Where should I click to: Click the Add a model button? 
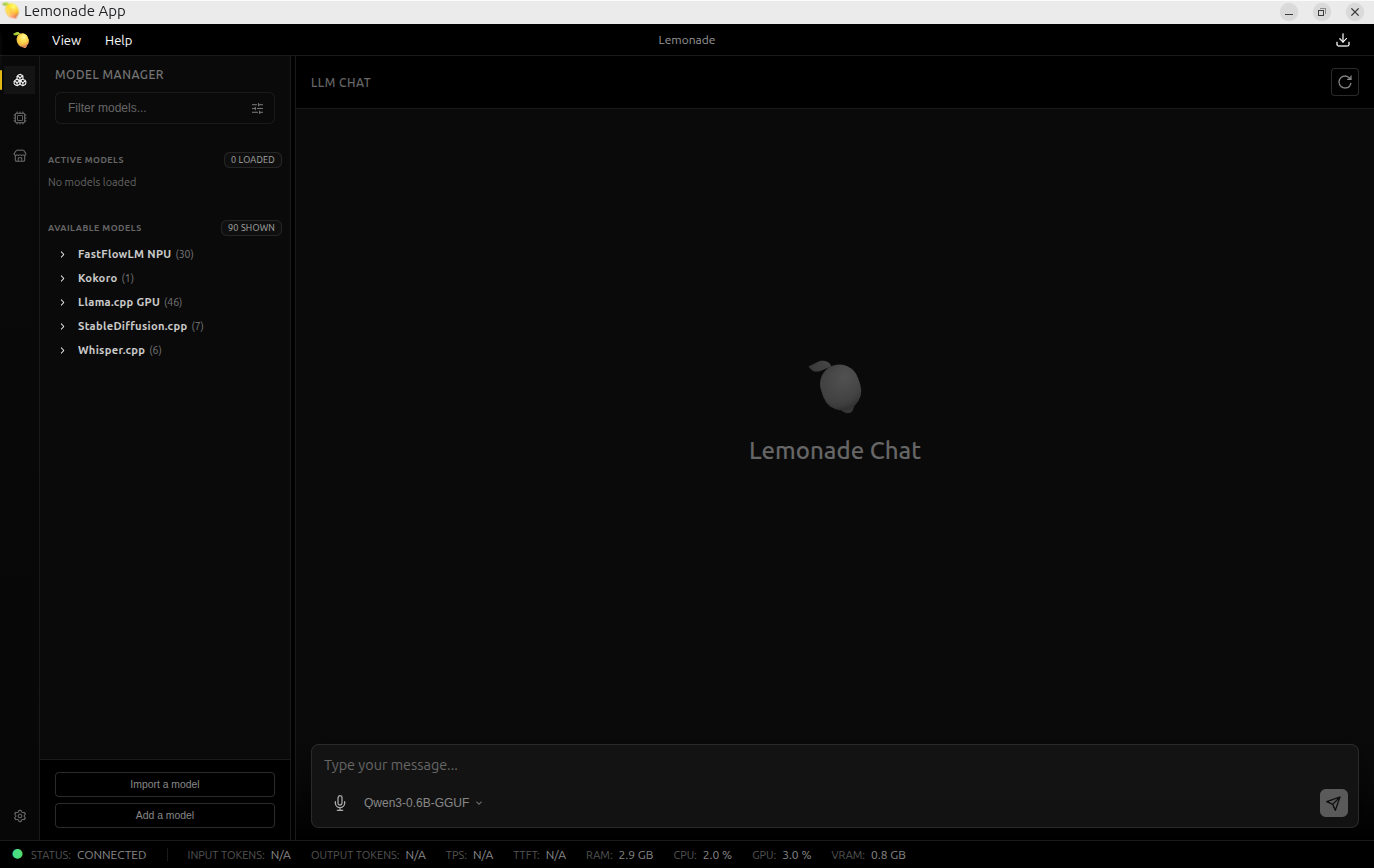pos(164,815)
